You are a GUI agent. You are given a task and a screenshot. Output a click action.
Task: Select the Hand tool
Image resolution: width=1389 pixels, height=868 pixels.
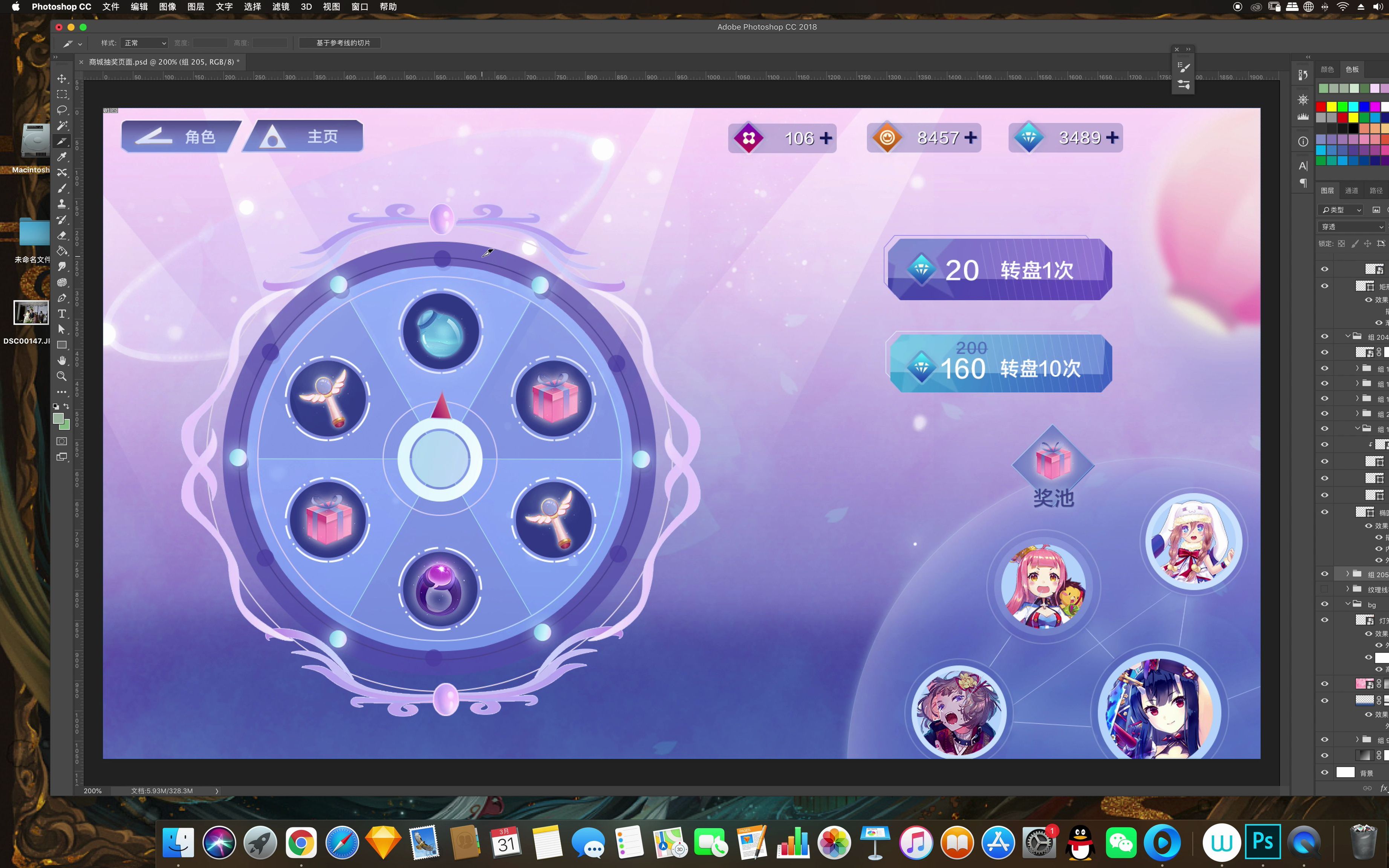pyautogui.click(x=62, y=361)
